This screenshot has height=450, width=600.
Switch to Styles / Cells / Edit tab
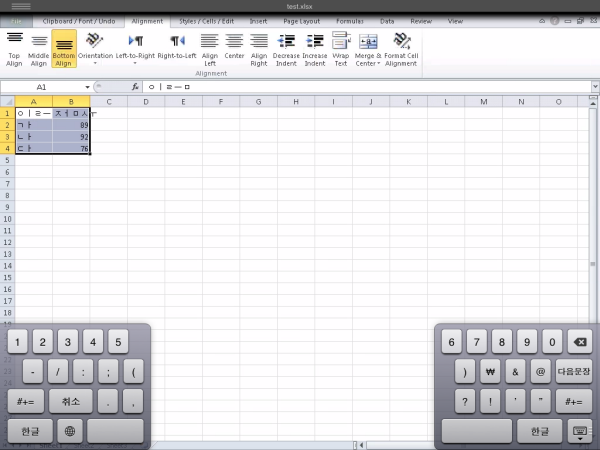click(207, 21)
